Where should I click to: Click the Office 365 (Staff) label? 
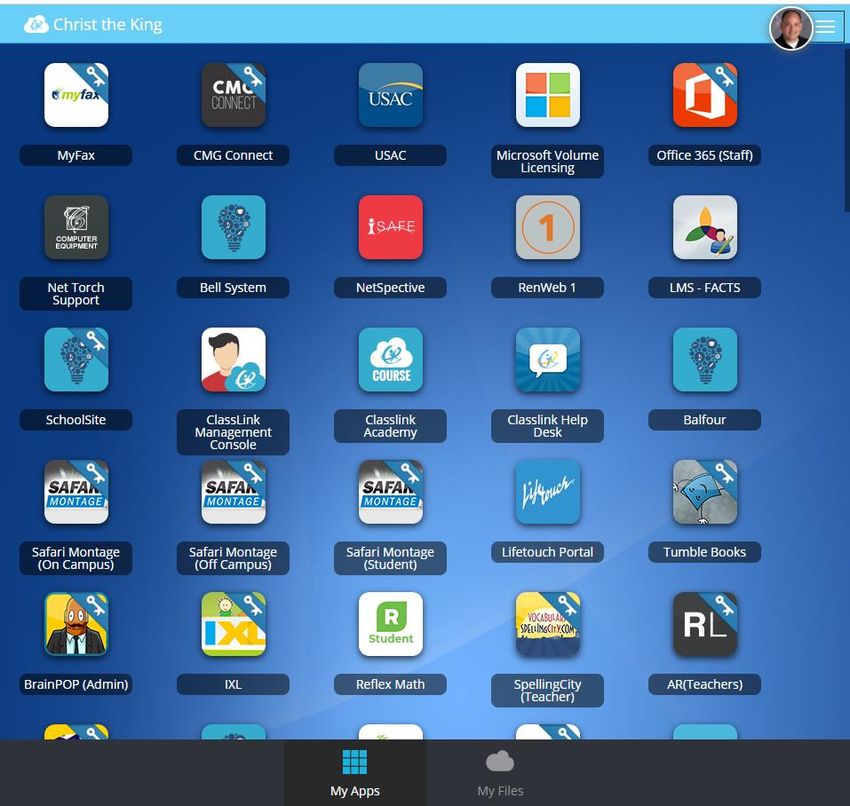[x=705, y=156]
